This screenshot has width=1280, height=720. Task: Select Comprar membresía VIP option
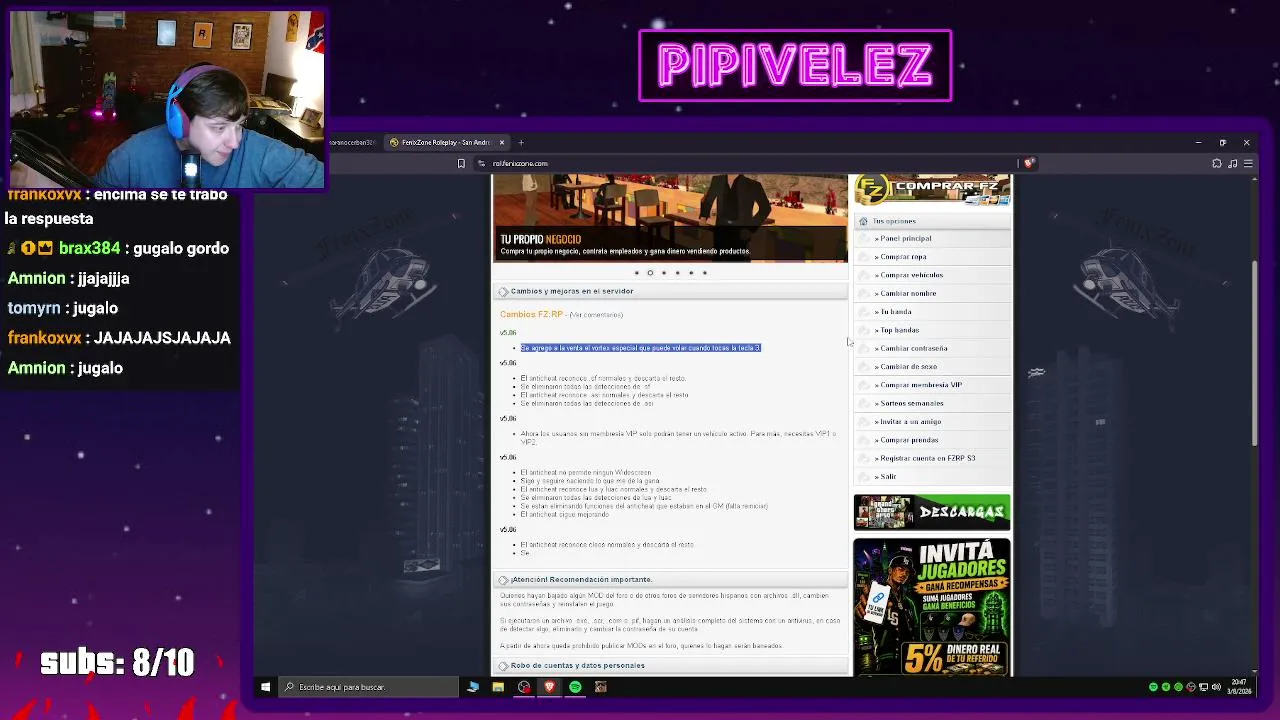click(x=920, y=385)
